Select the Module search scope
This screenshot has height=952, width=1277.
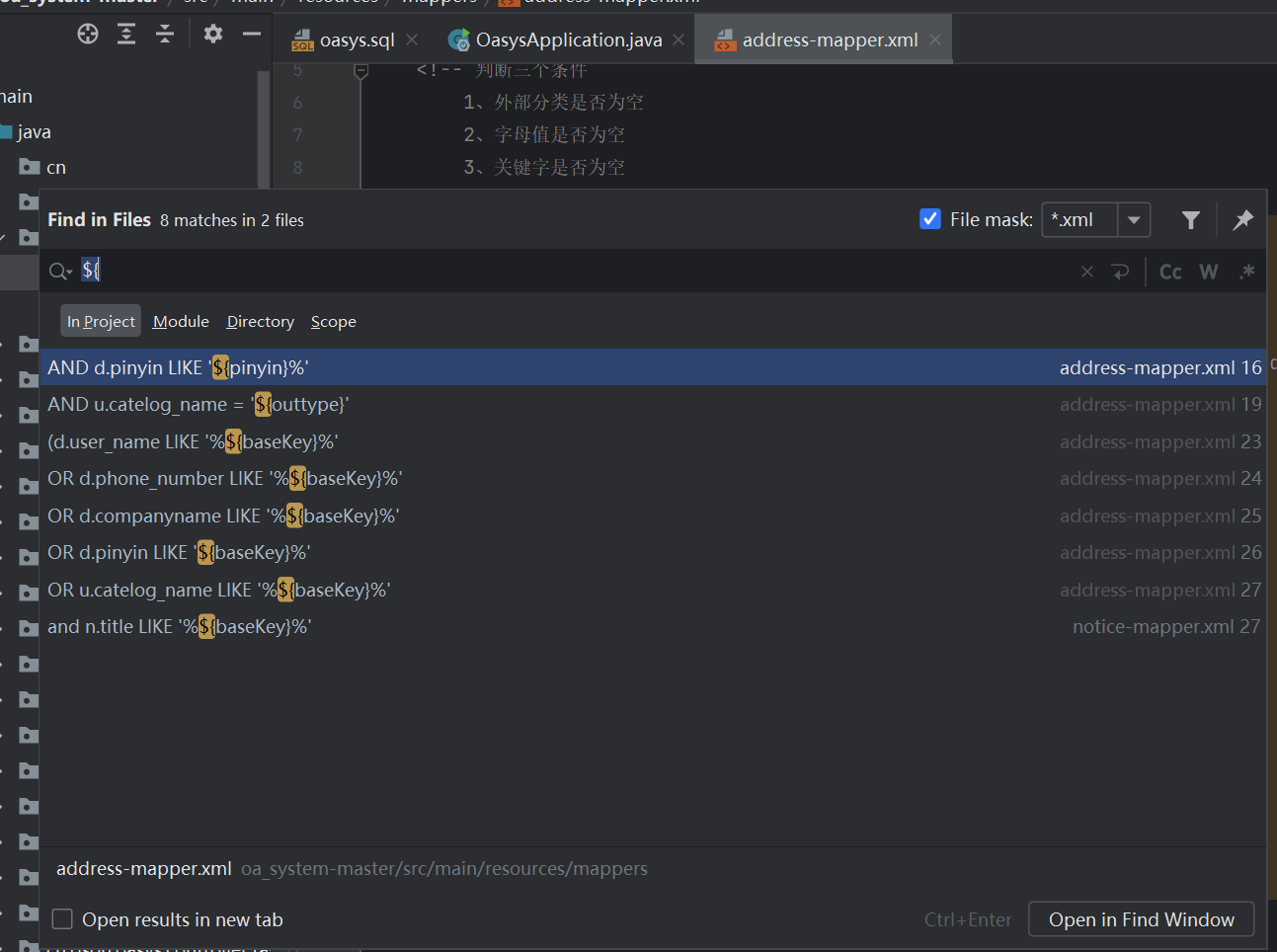click(x=181, y=321)
